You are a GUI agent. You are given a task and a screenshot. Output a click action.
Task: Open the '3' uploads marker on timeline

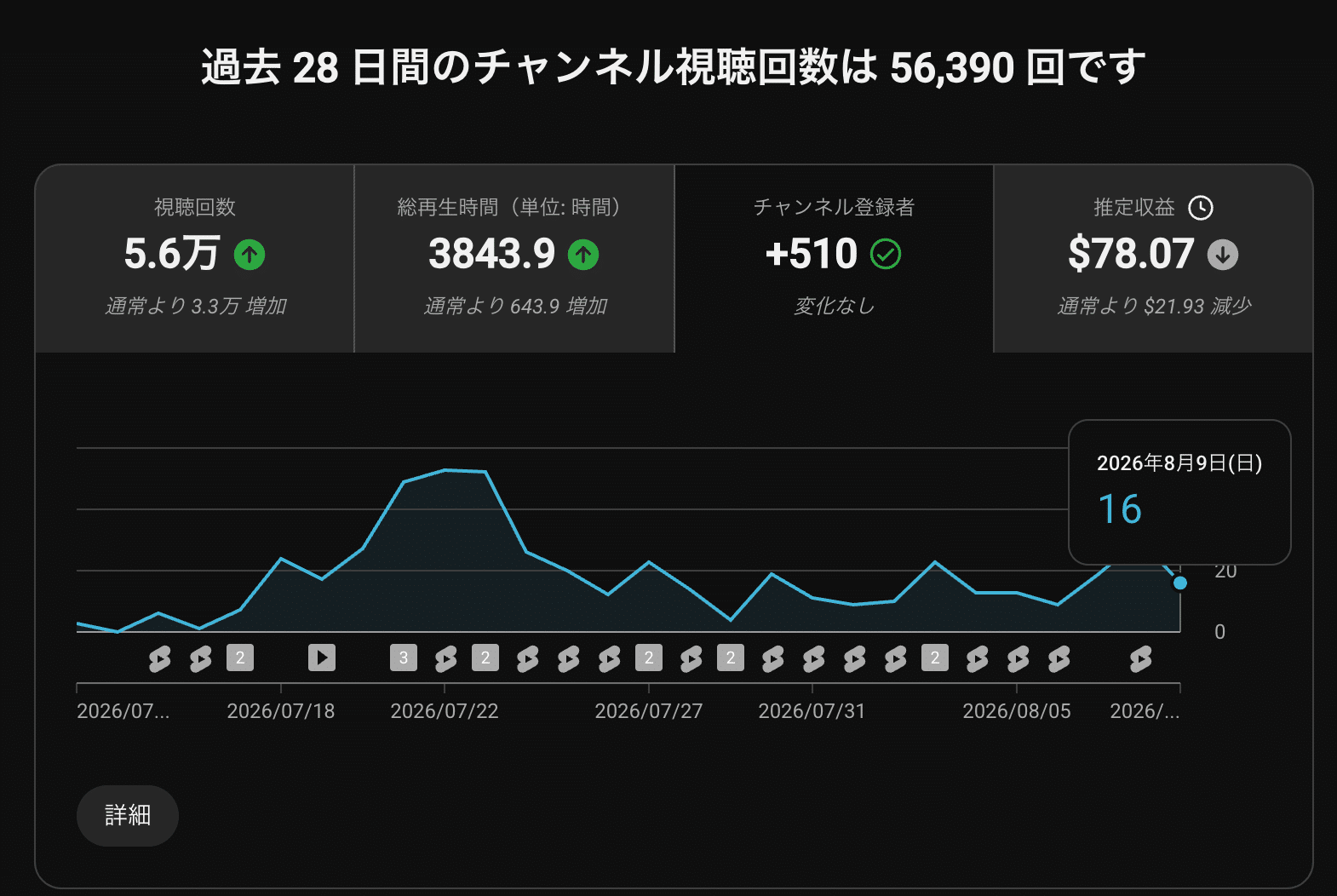[x=404, y=658]
